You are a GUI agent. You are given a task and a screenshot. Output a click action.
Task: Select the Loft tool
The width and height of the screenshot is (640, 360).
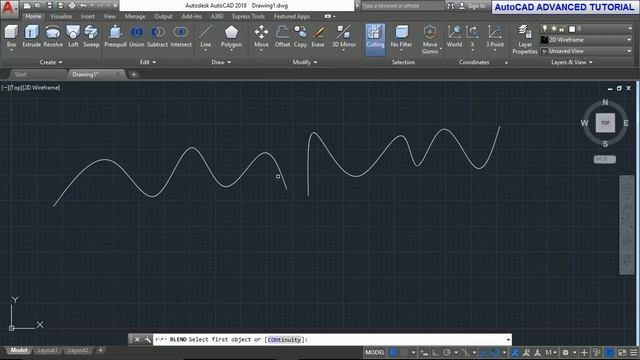[73, 36]
